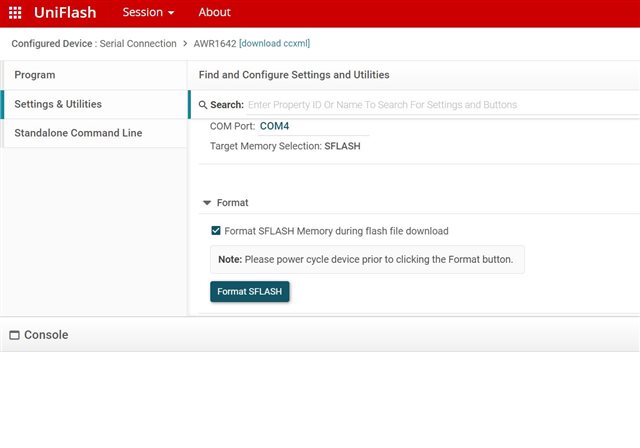The width and height of the screenshot is (640, 448).
Task: Uncheck Format SFLASH Memory during flash download
Action: coord(216,231)
